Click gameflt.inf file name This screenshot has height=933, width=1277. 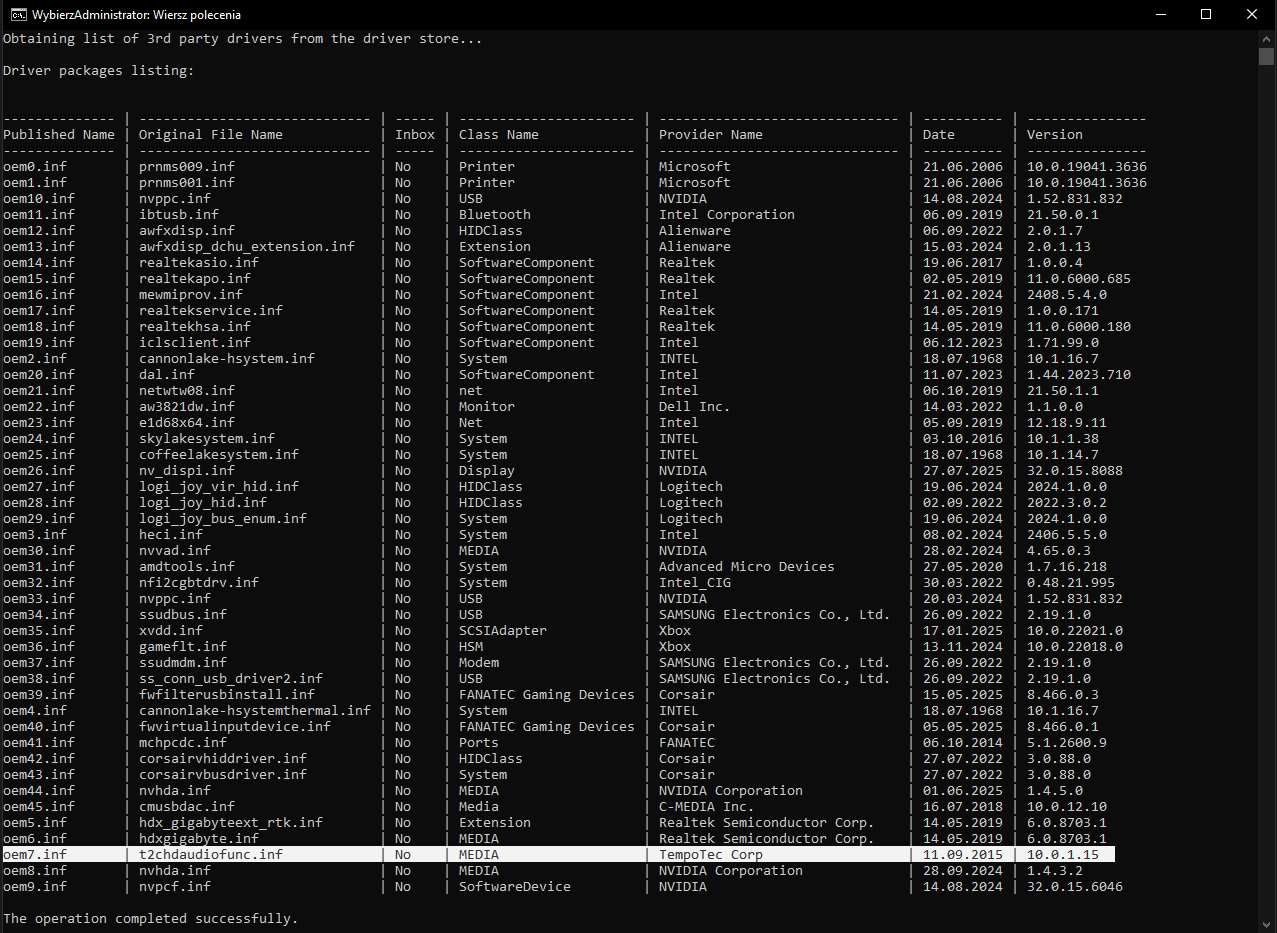183,647
